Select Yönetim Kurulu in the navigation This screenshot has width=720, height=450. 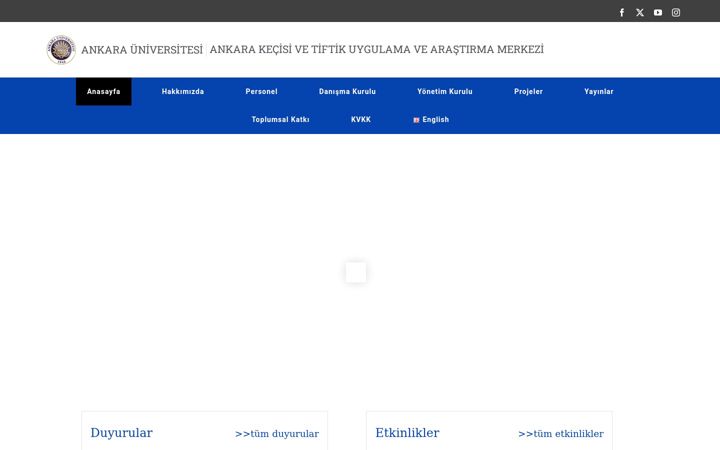(445, 91)
